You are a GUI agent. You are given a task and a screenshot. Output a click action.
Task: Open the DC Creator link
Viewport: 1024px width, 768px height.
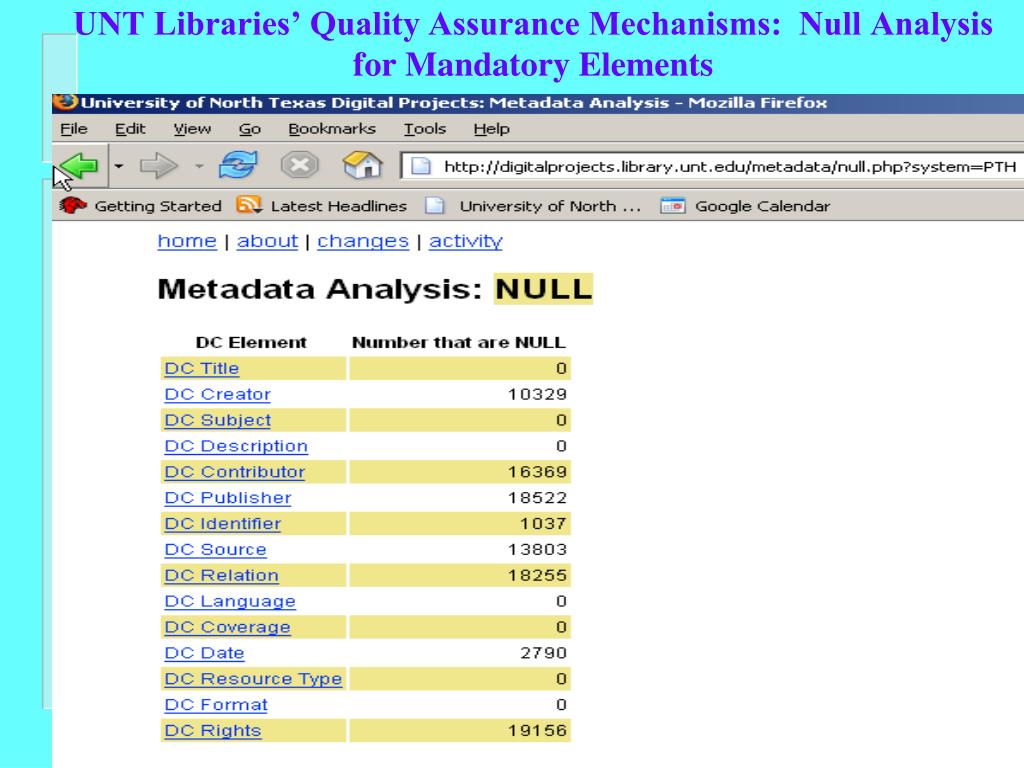(217, 394)
